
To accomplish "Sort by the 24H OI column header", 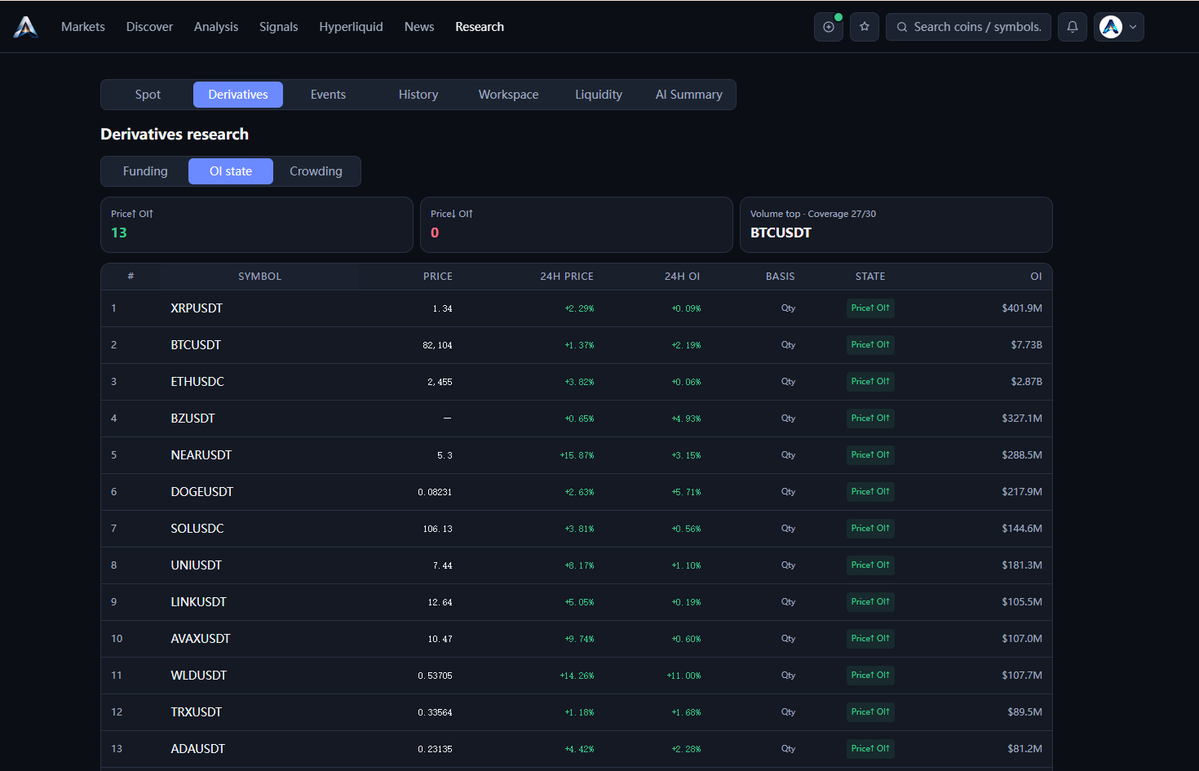I will coord(682,276).
